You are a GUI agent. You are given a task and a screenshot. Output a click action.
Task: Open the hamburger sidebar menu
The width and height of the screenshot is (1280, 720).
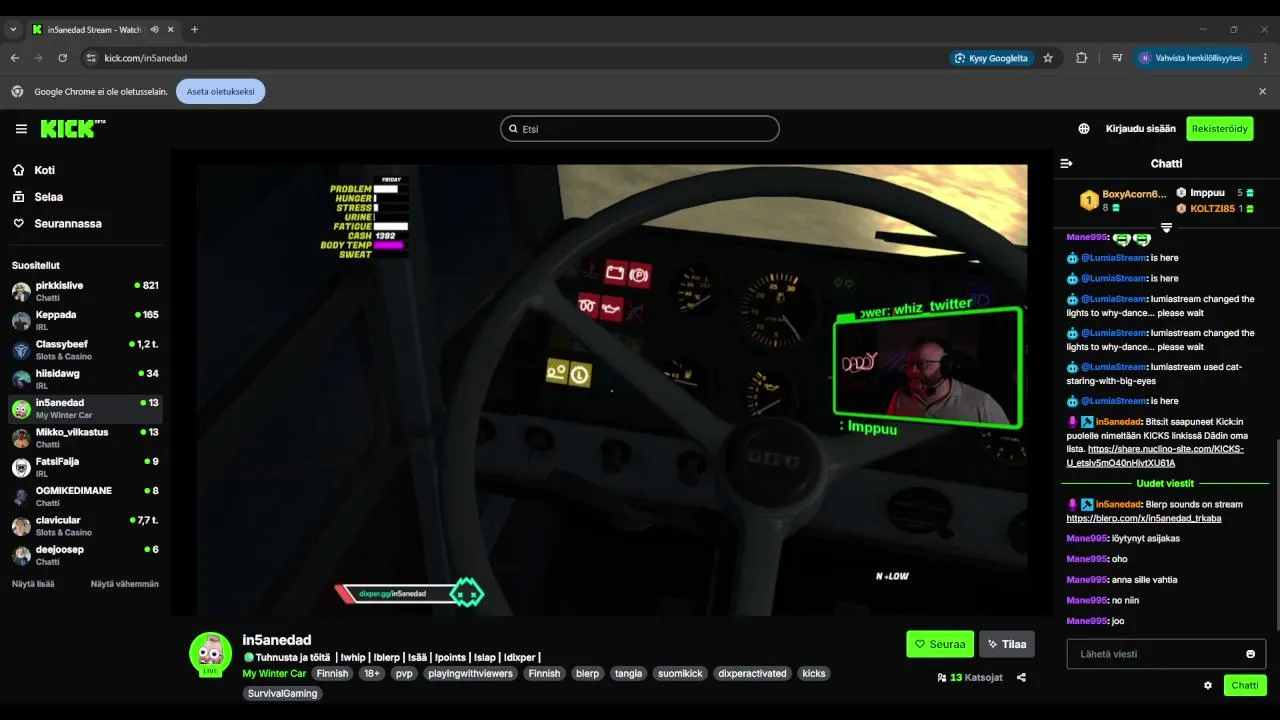pos(21,129)
